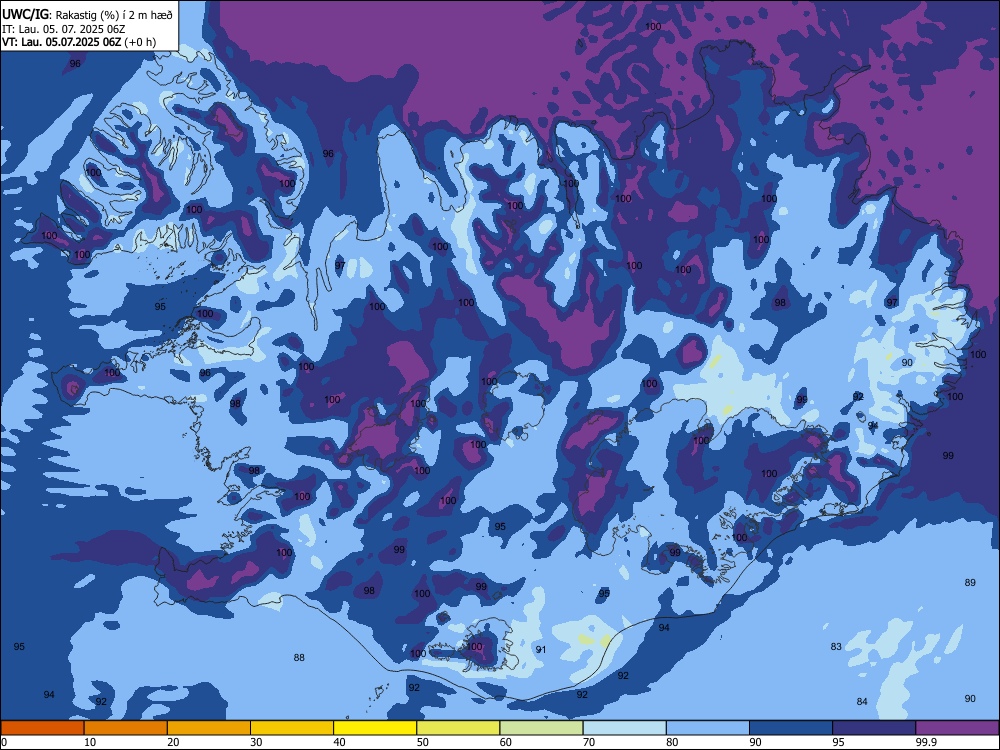Click the pale blue 70–80 legend swatch
1000x750 pixels.
click(x=624, y=728)
